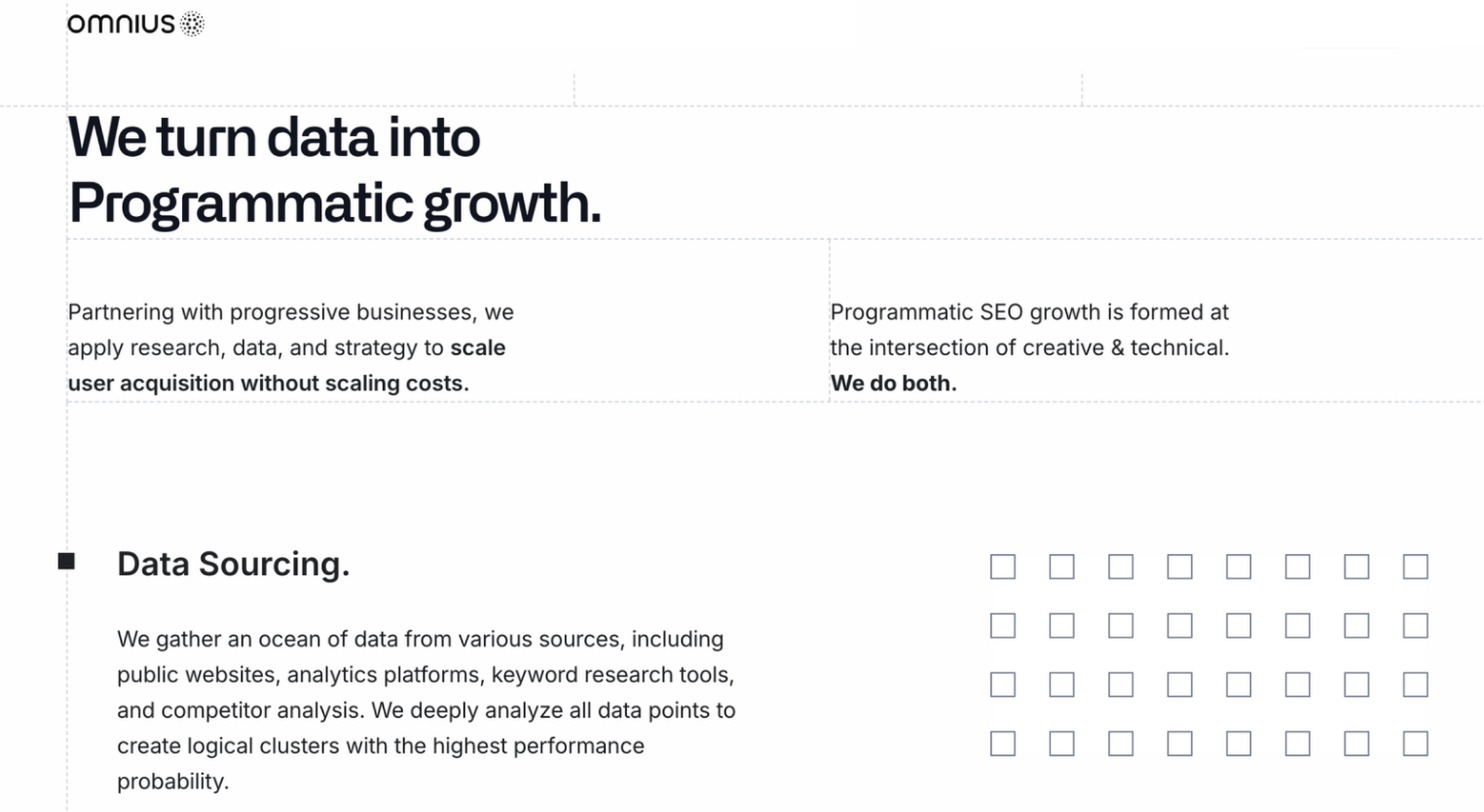Click the first square in grid's second row
This screenshot has width=1484, height=812.
[1003, 625]
